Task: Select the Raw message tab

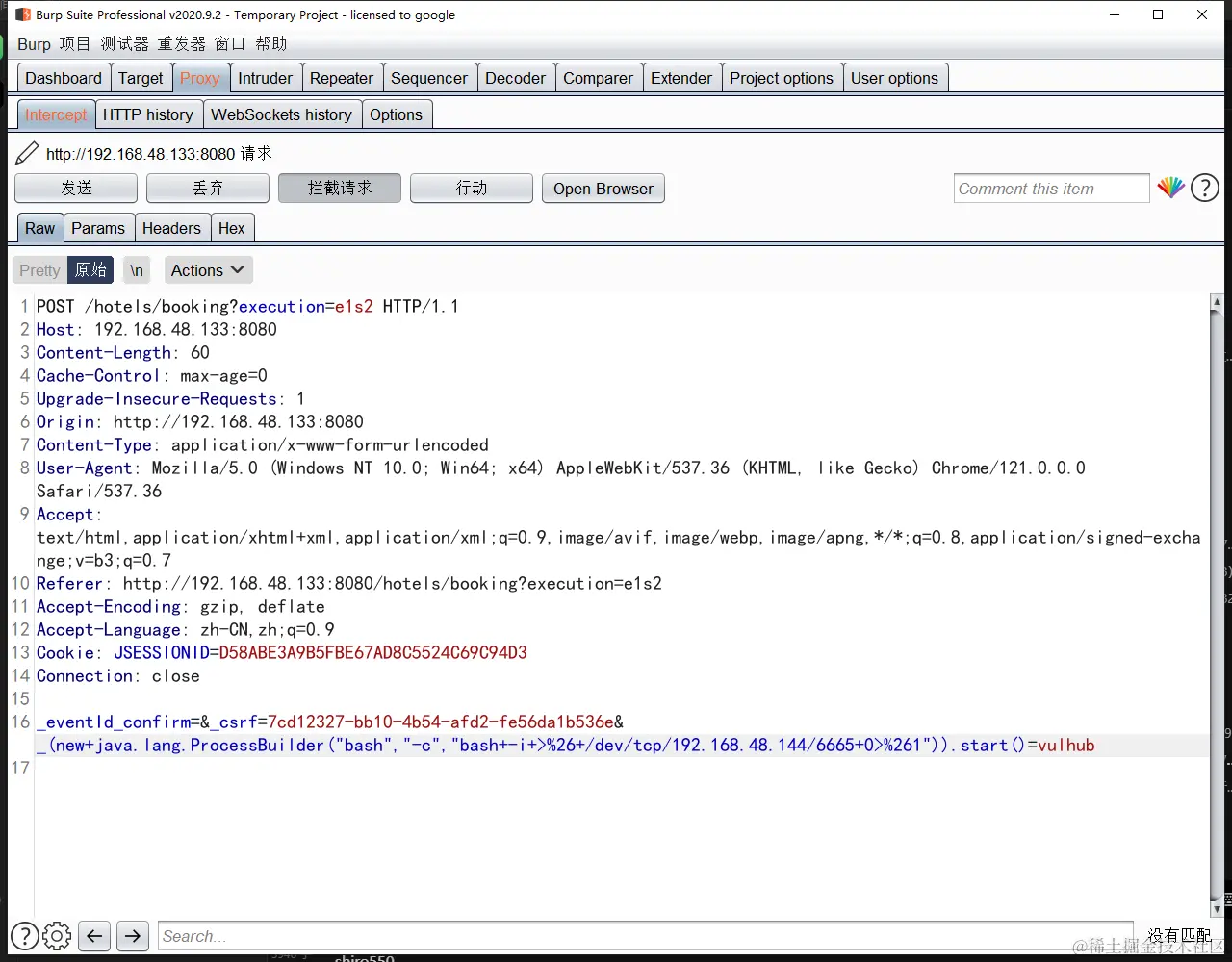Action: tap(40, 228)
